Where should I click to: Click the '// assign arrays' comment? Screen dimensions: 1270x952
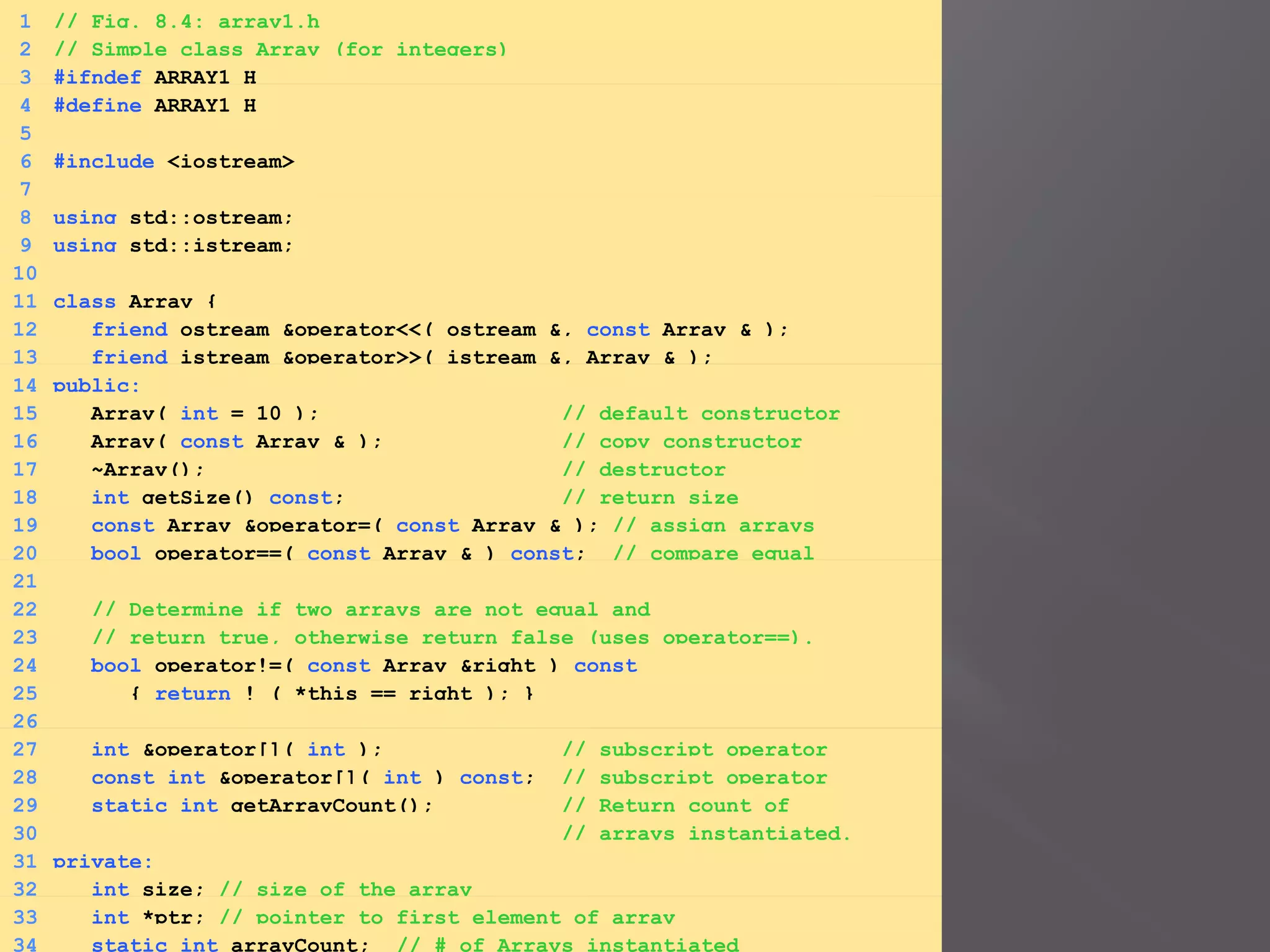pos(714,526)
